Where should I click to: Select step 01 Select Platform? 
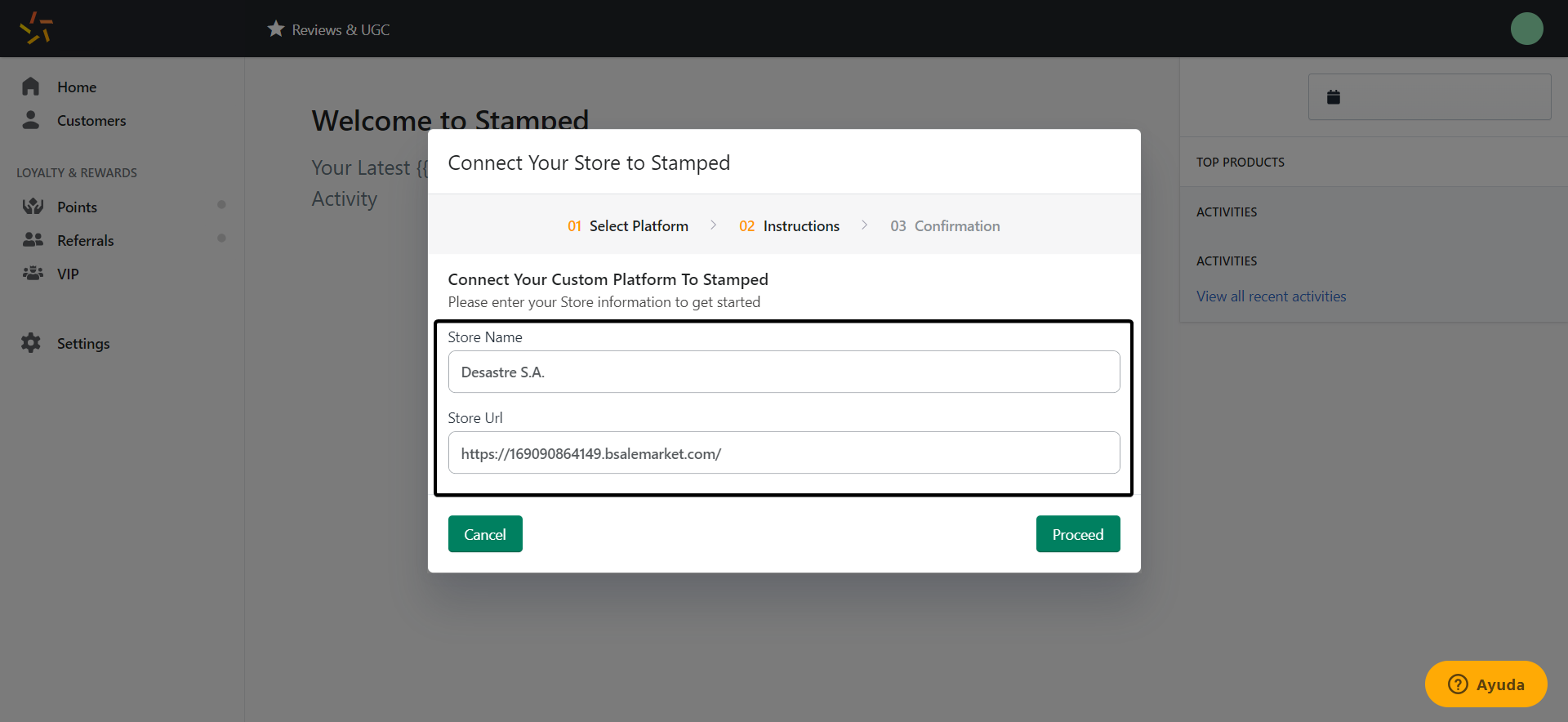628,226
